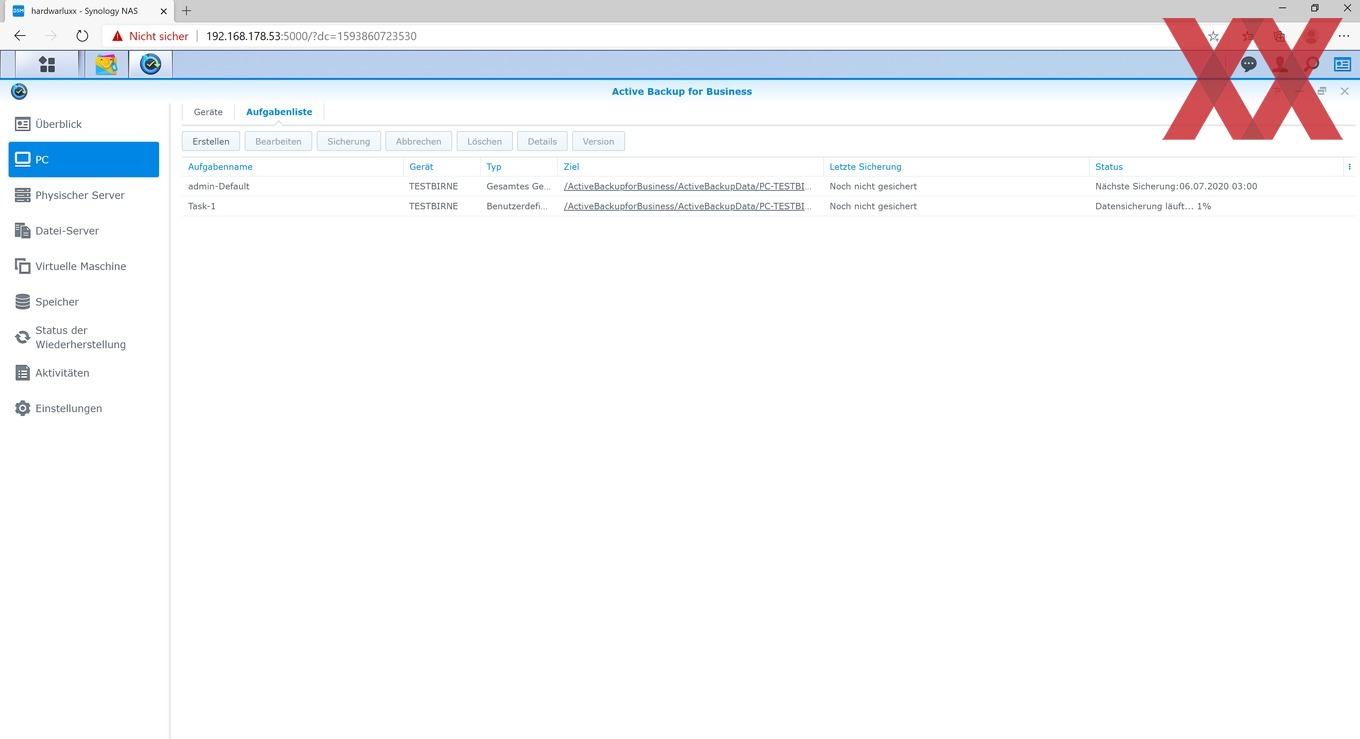Image resolution: width=1360 pixels, height=739 pixels.
Task: Open the table column options menu
Action: [1349, 167]
